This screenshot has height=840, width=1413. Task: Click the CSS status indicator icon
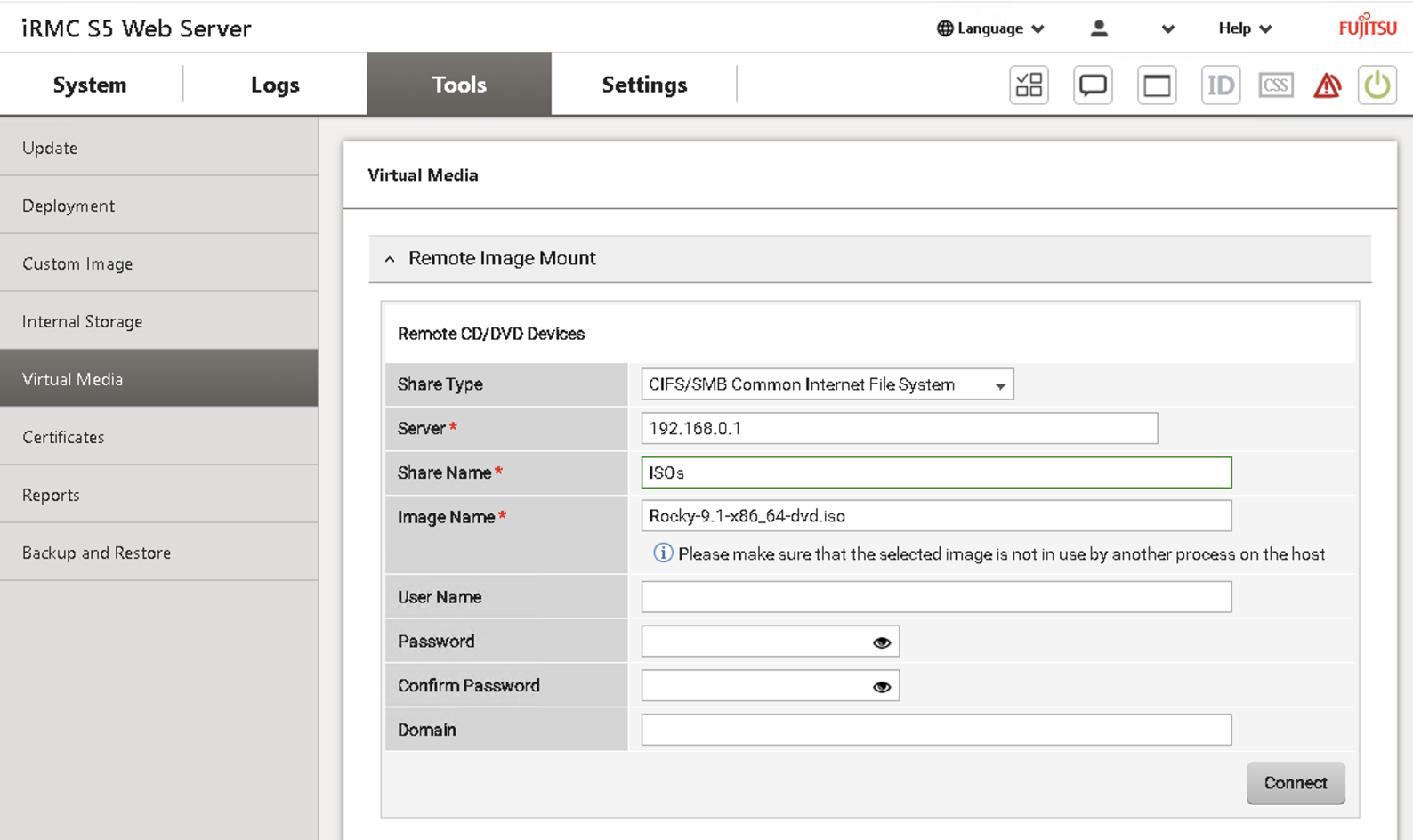[1276, 85]
